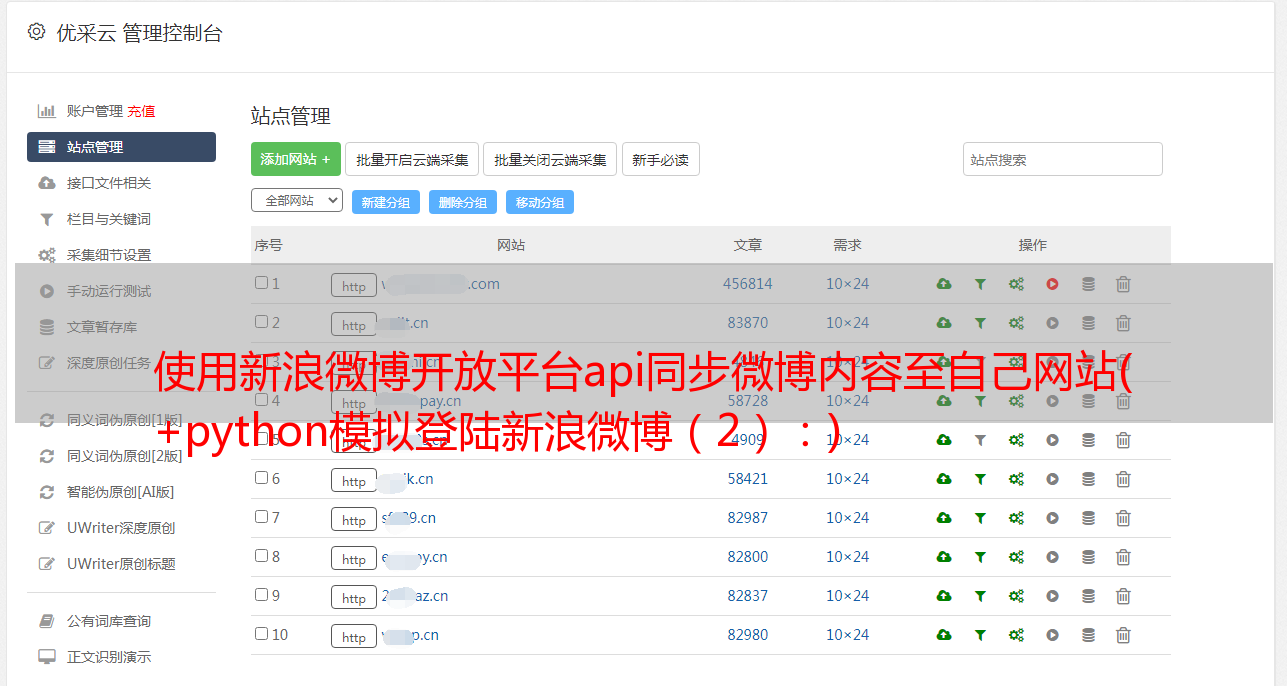
Task: Open the 全部网站 group dropdown
Action: point(297,201)
